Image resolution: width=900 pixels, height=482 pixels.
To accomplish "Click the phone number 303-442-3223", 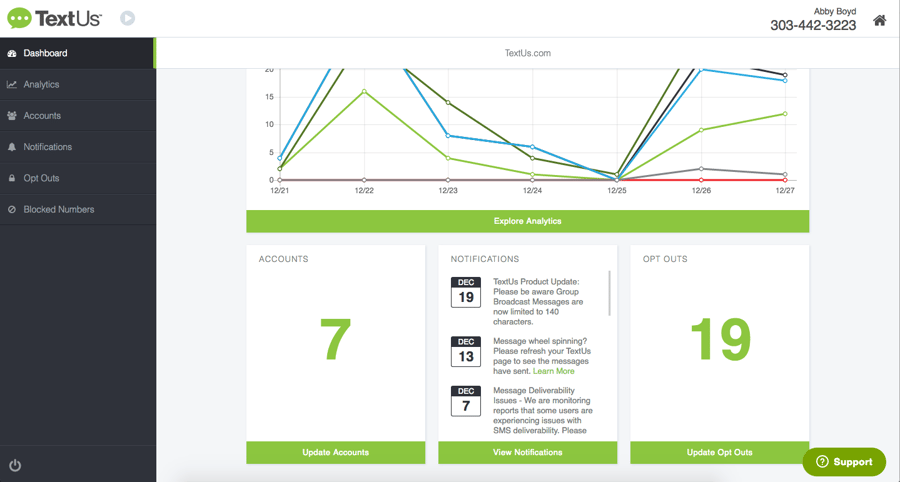I will 813,25.
